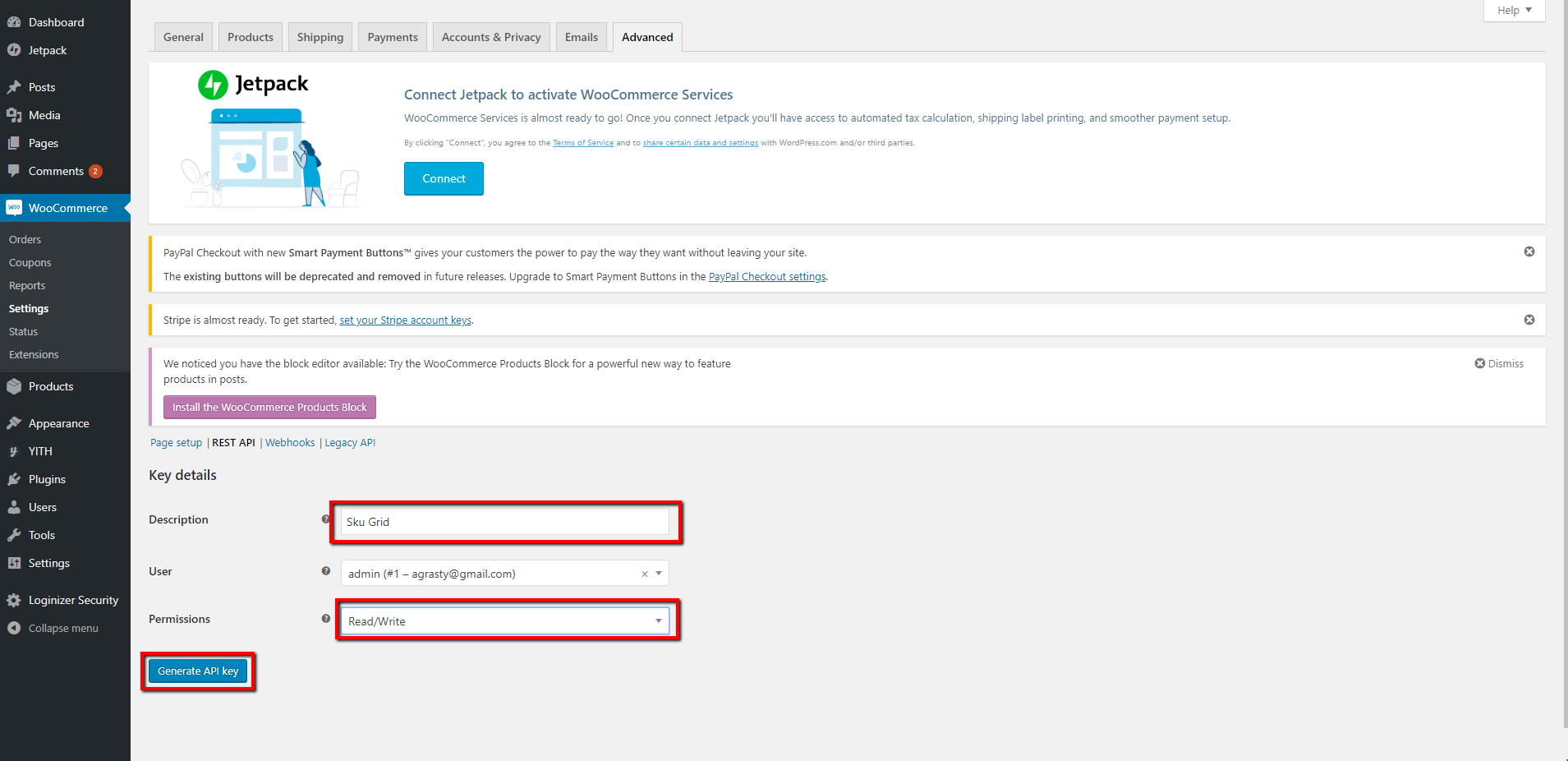Dismiss the Stripe notice
Image resolution: width=1568 pixels, height=761 pixels.
tap(1529, 320)
